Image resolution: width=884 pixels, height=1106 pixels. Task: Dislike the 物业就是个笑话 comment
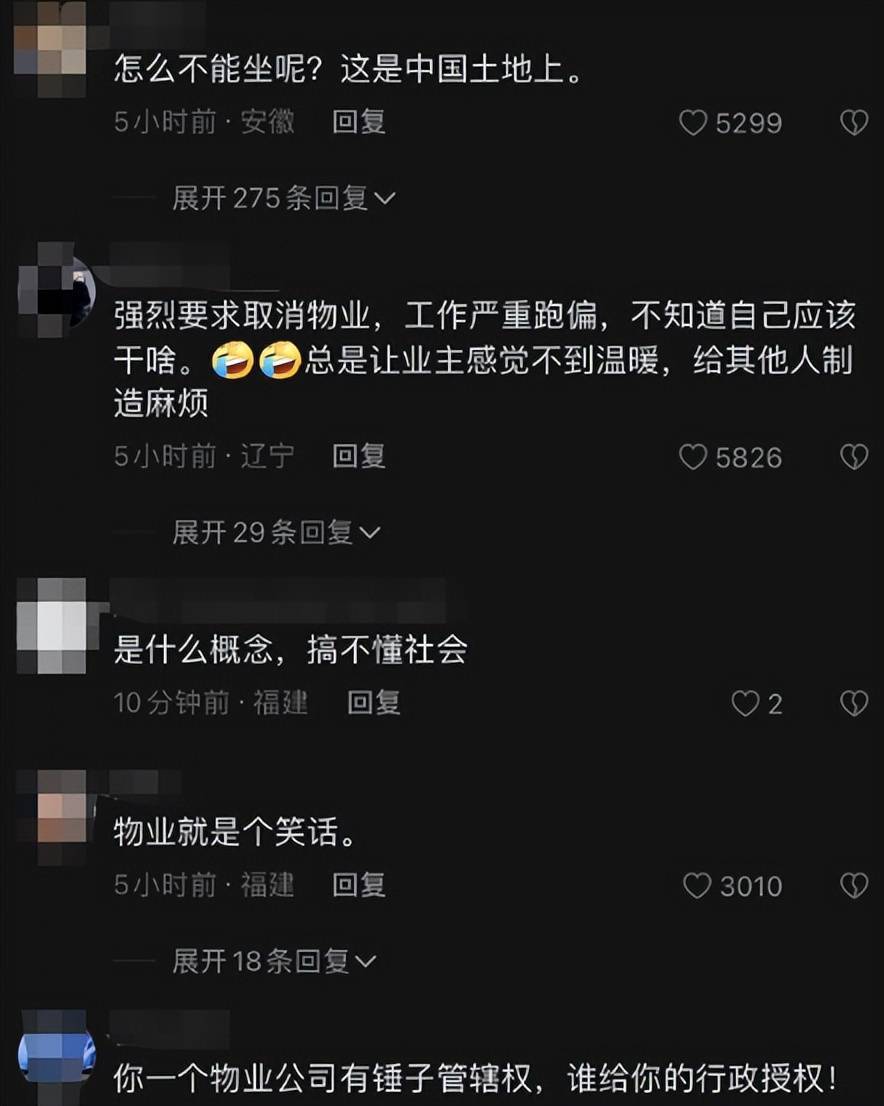click(x=854, y=885)
